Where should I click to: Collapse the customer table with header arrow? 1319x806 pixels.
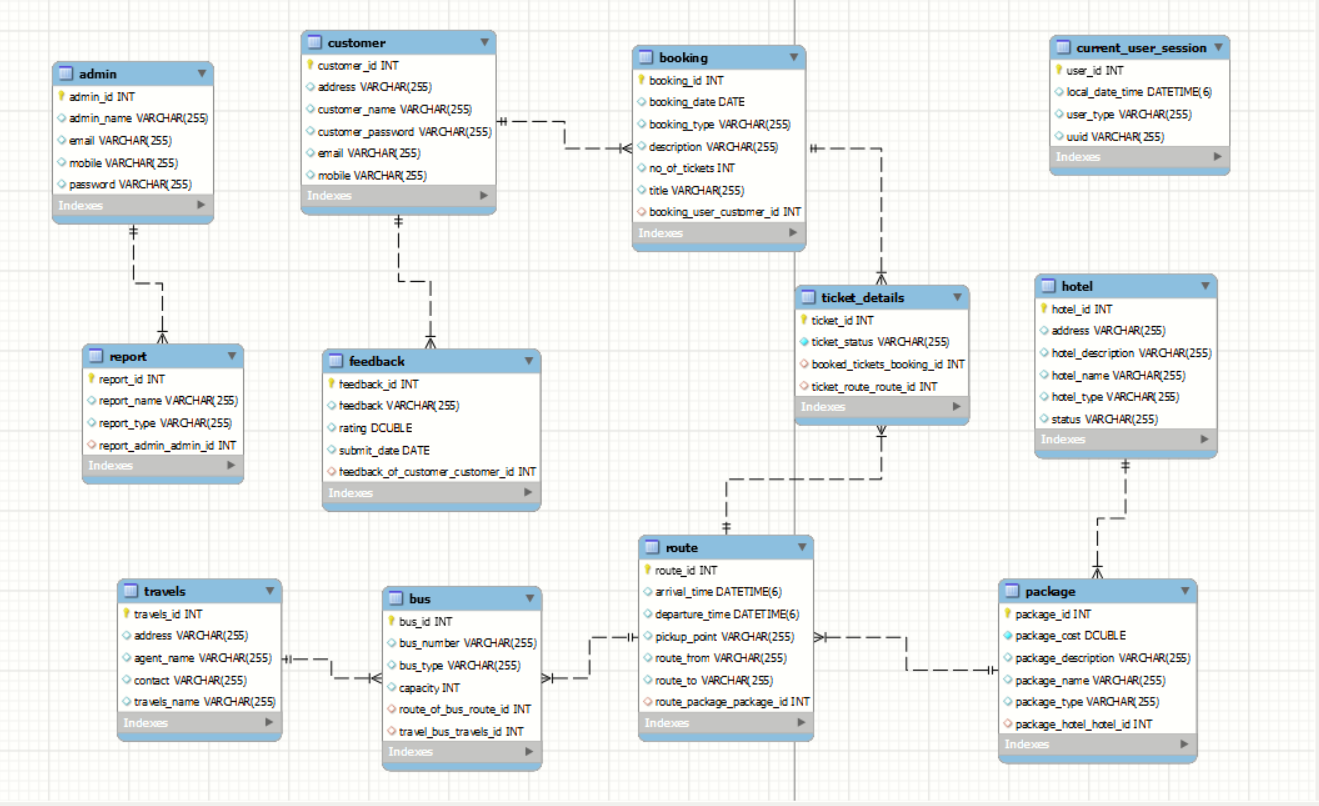(484, 42)
